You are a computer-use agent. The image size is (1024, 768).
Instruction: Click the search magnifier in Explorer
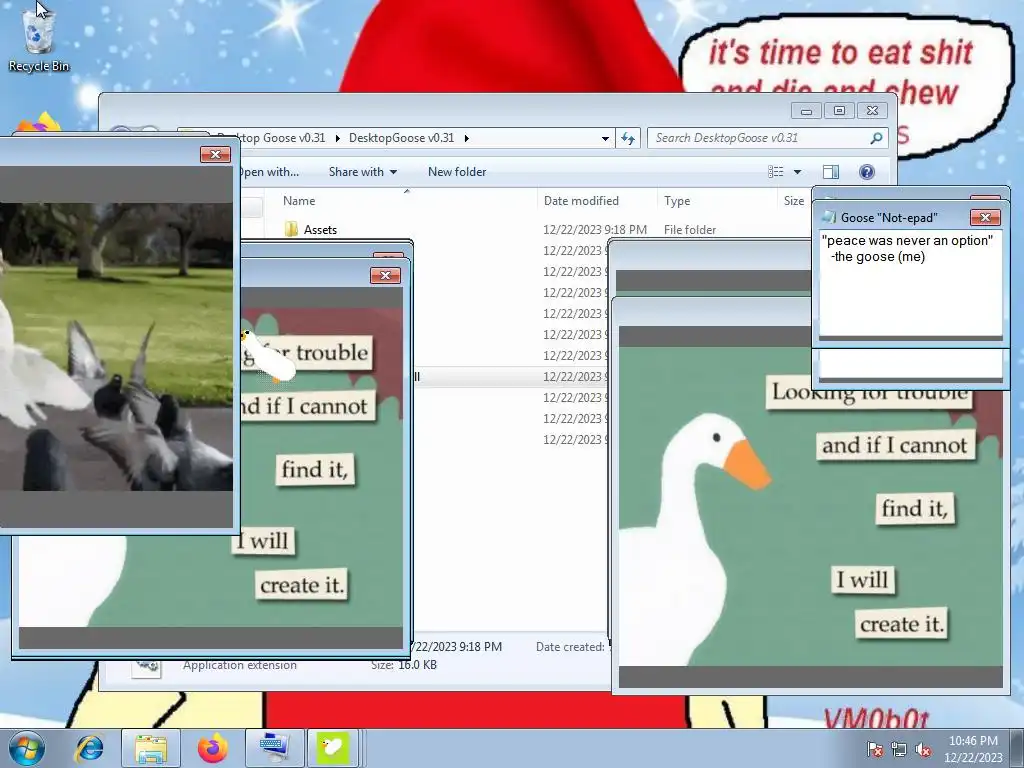[x=876, y=138]
